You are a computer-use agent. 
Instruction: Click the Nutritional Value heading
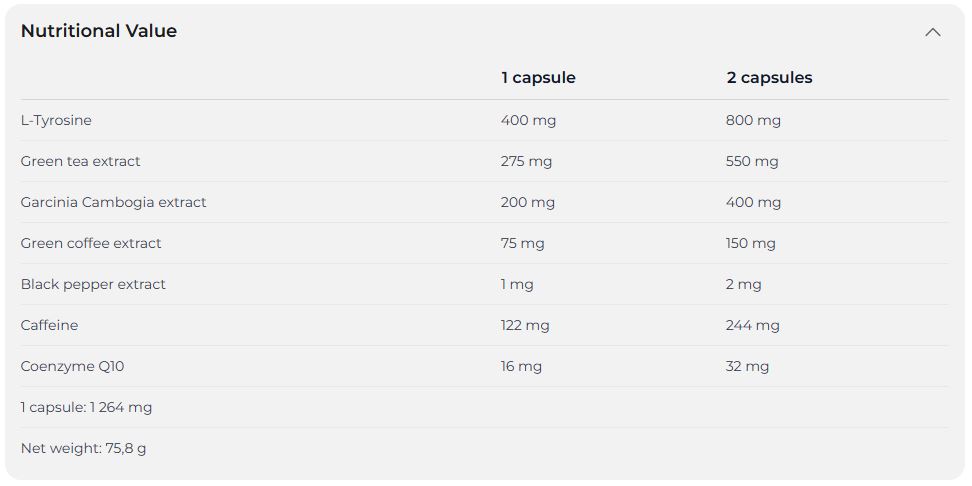coord(99,31)
